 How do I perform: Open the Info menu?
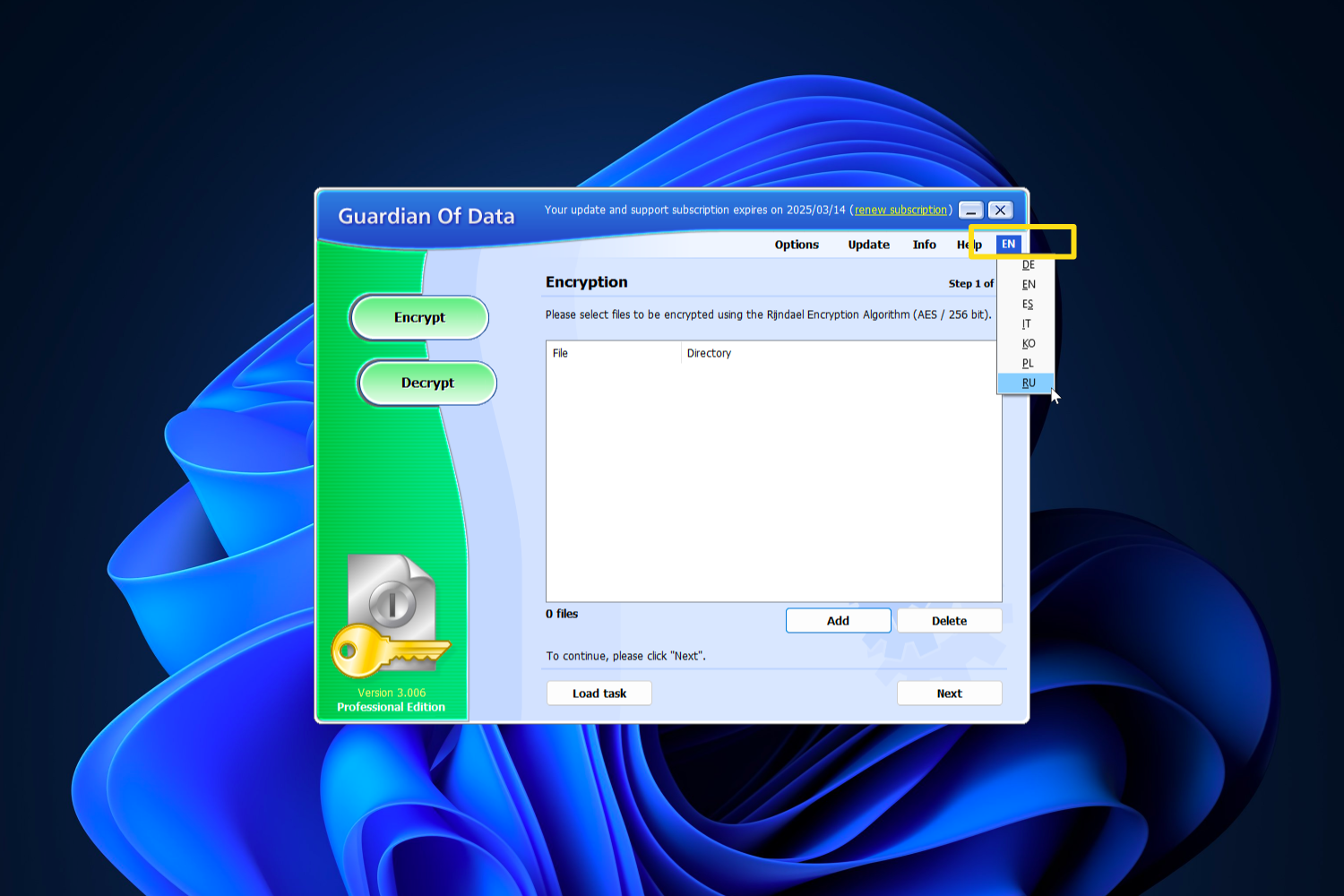coord(924,245)
